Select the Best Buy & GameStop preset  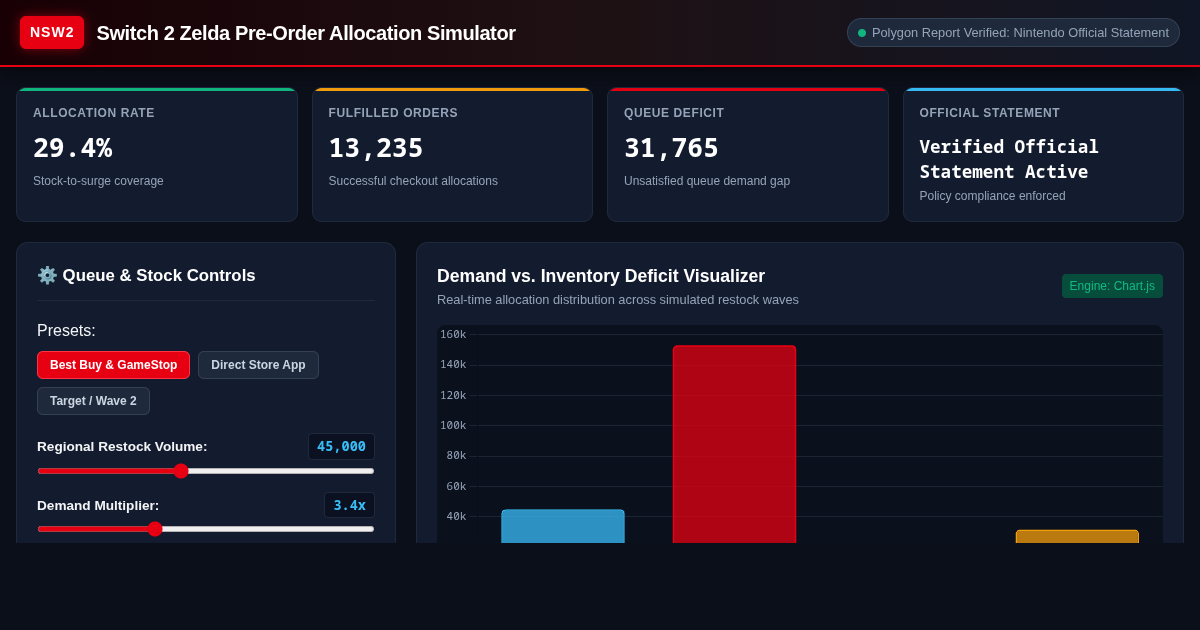tap(113, 365)
